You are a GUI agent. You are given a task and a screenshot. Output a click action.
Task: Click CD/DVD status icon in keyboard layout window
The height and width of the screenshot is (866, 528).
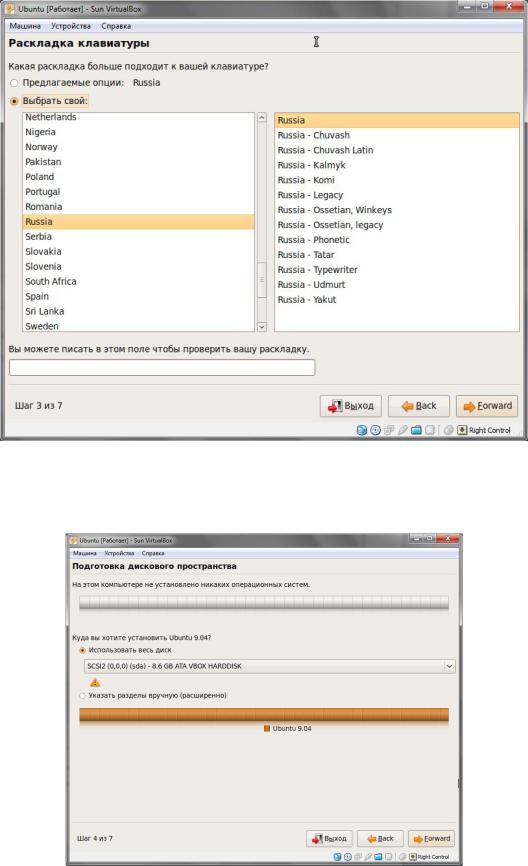click(x=375, y=430)
